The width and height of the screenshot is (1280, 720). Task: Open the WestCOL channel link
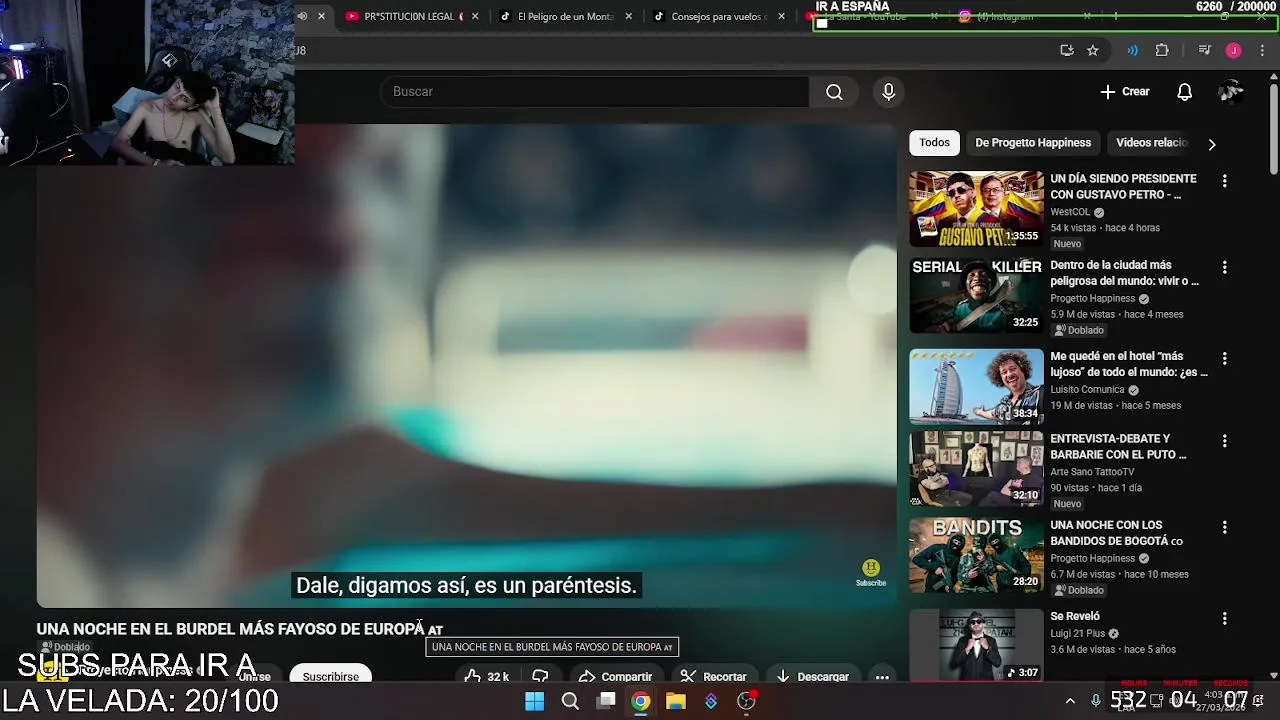point(1070,212)
